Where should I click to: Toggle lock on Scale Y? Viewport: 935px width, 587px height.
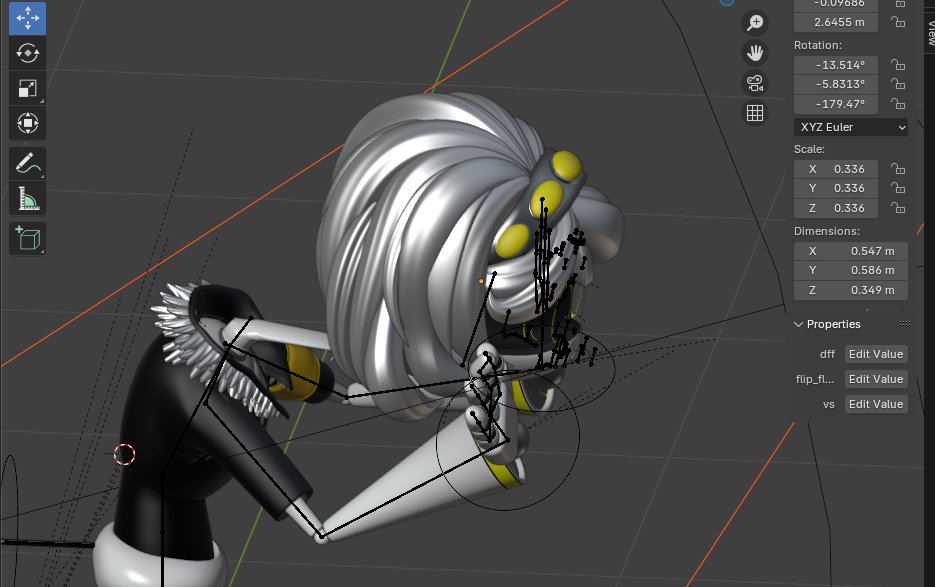click(897, 188)
